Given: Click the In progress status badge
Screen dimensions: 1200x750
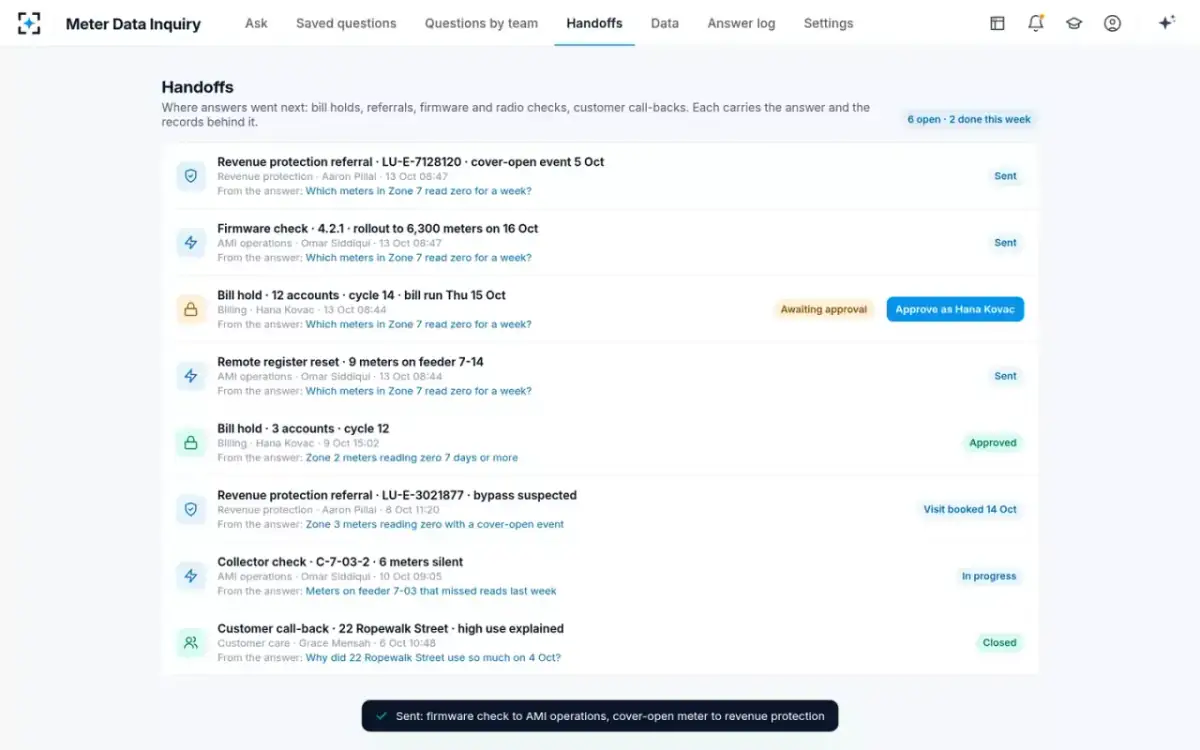Looking at the screenshot, I should tap(988, 576).
